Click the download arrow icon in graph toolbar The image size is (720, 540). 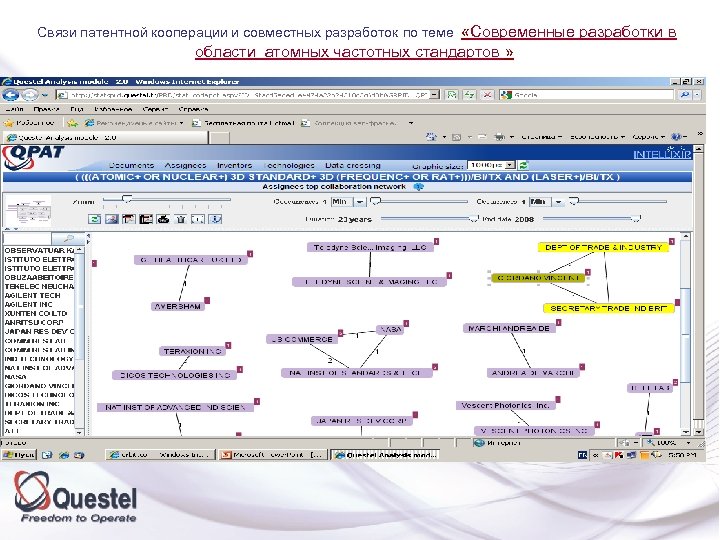[215, 219]
